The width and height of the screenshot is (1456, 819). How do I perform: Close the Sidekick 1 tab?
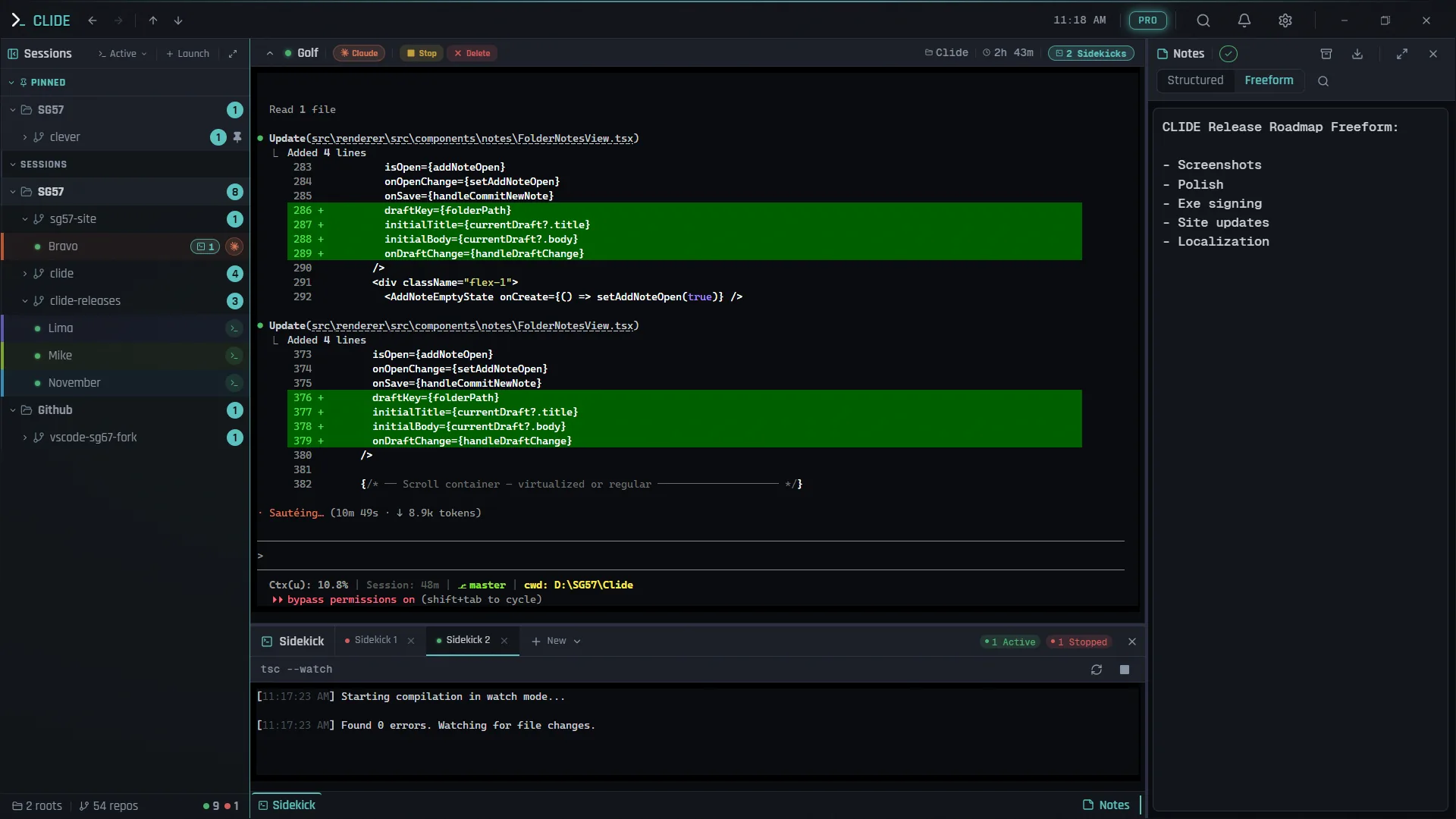[411, 641]
